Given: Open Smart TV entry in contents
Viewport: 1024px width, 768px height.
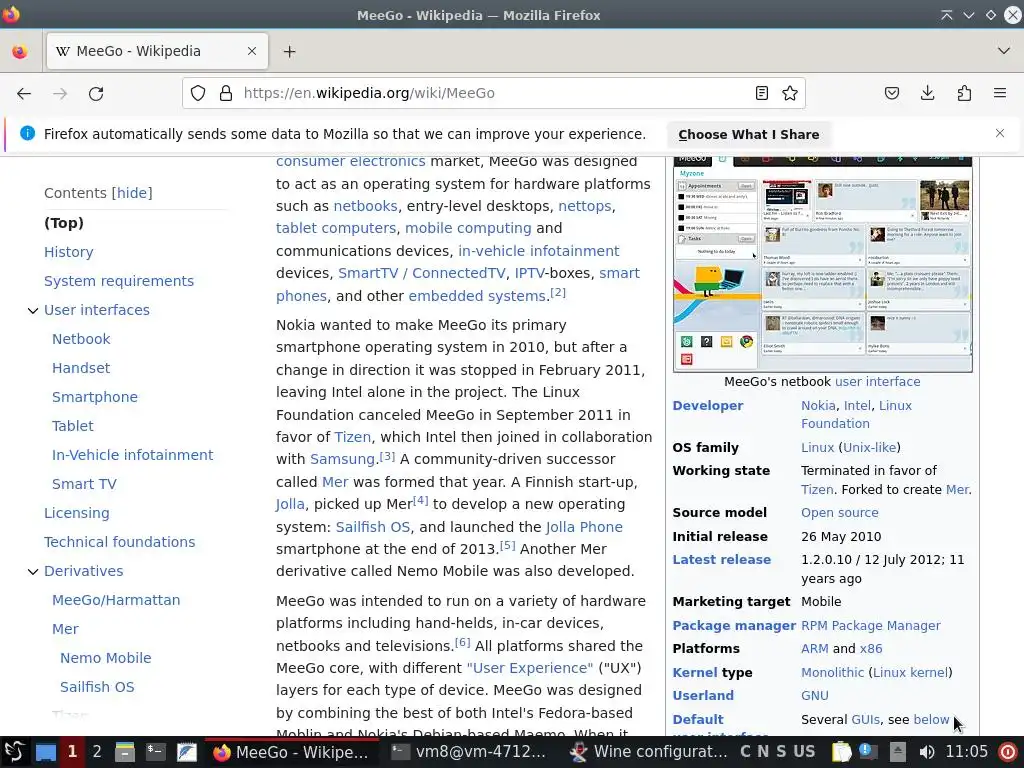Looking at the screenshot, I should tap(84, 484).
